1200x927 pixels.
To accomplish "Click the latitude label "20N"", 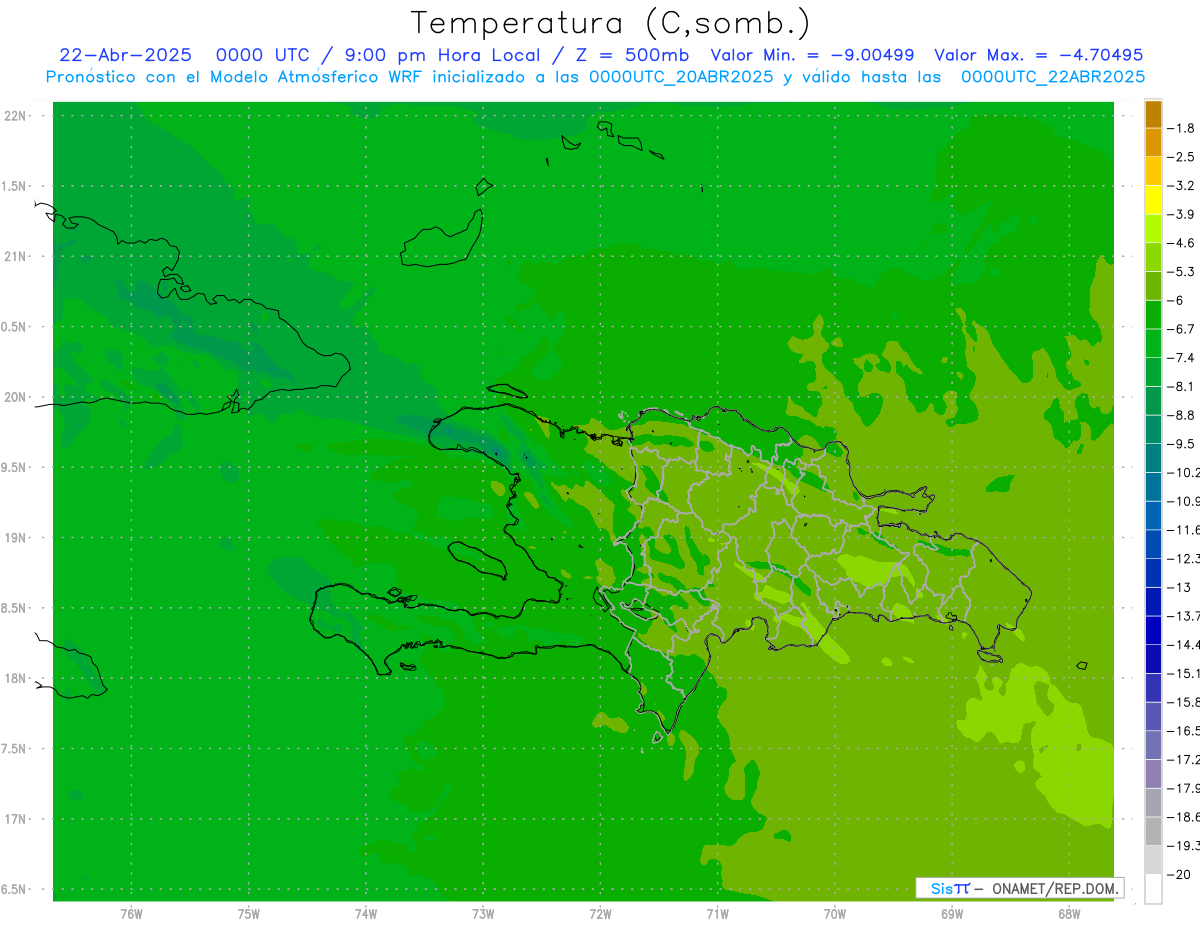I will 14,398.
